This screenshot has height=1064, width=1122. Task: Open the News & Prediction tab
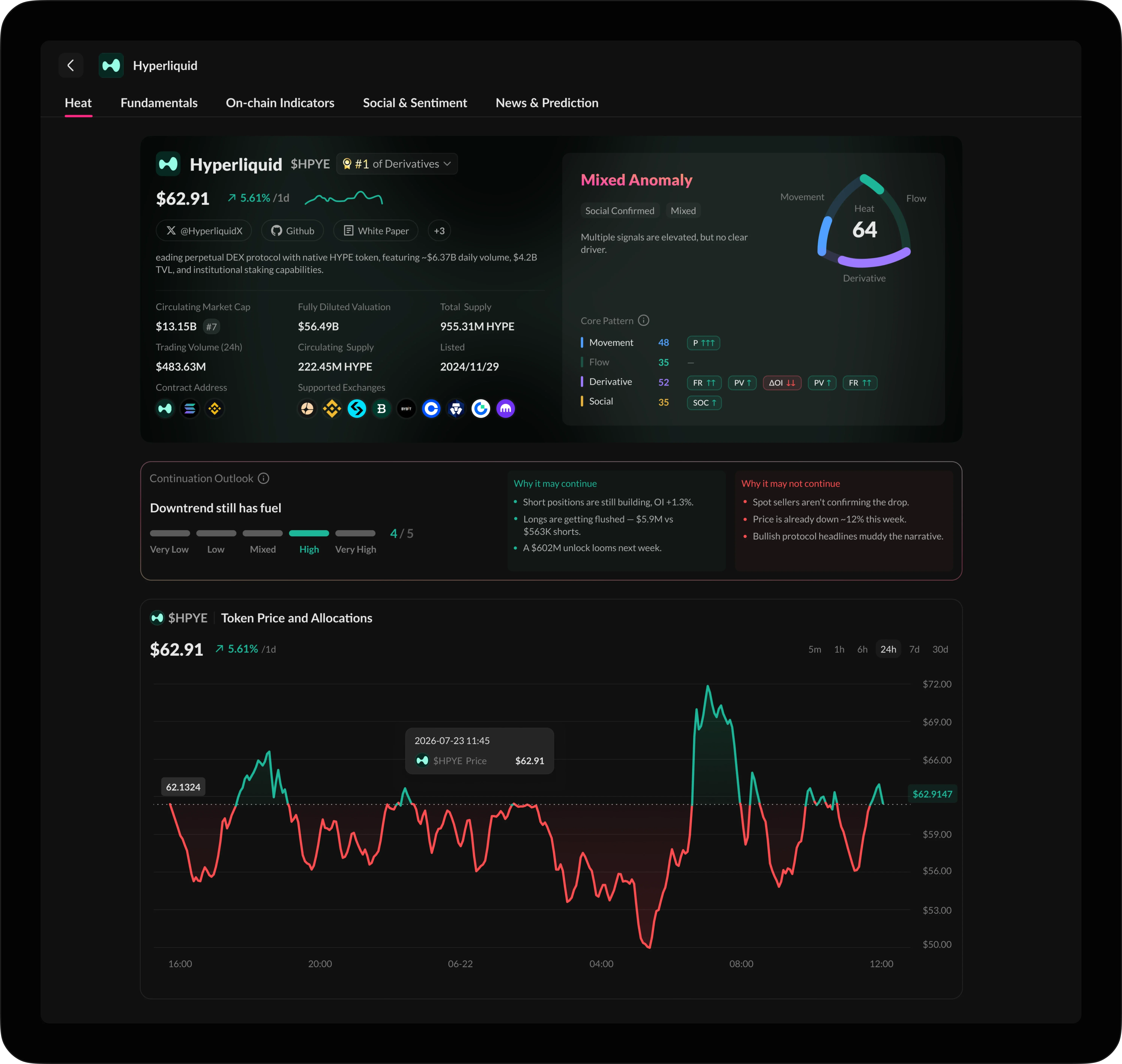click(547, 103)
